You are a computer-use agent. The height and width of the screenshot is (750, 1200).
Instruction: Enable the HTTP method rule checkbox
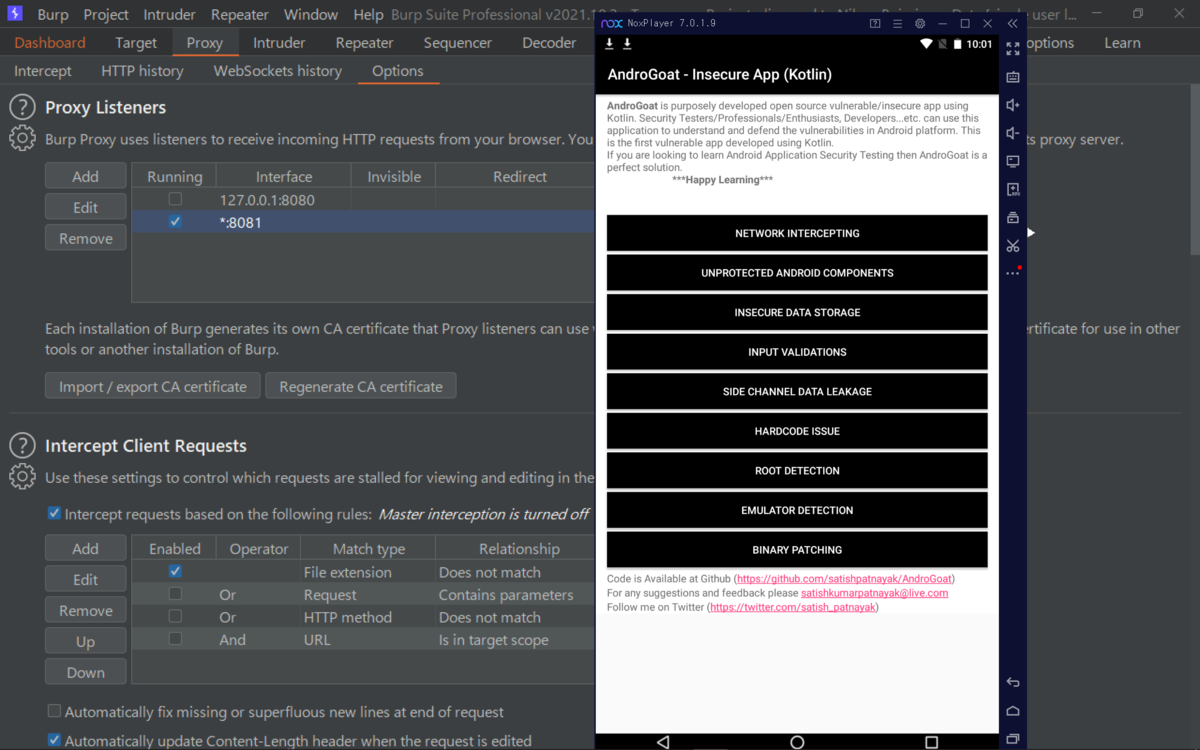click(x=175, y=616)
